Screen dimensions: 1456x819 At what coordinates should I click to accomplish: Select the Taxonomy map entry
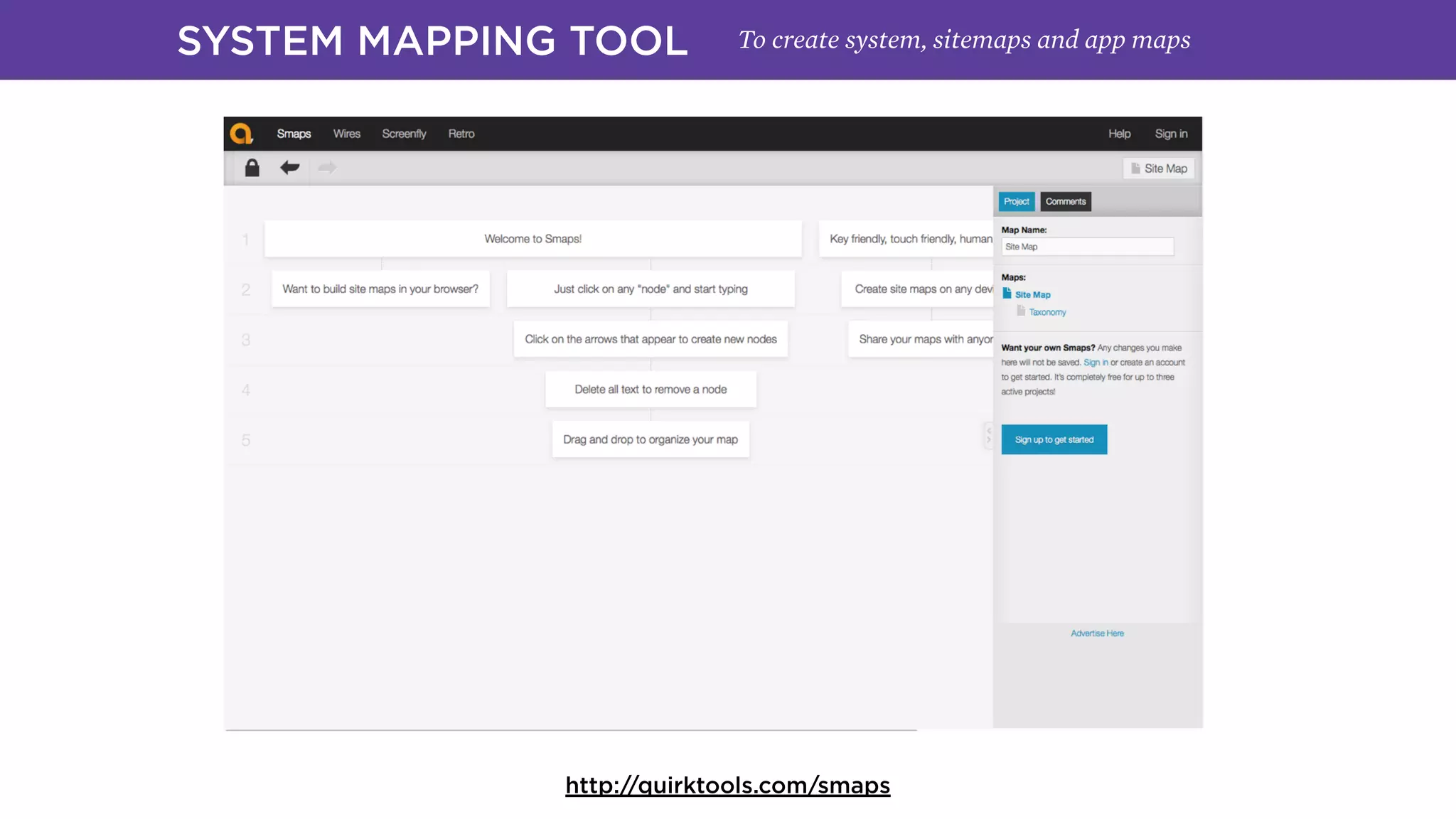point(1047,312)
